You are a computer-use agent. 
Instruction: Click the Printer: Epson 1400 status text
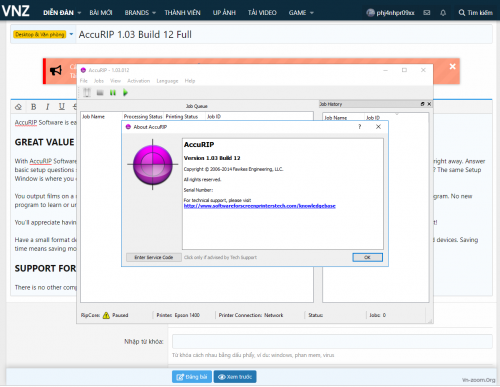click(x=178, y=315)
